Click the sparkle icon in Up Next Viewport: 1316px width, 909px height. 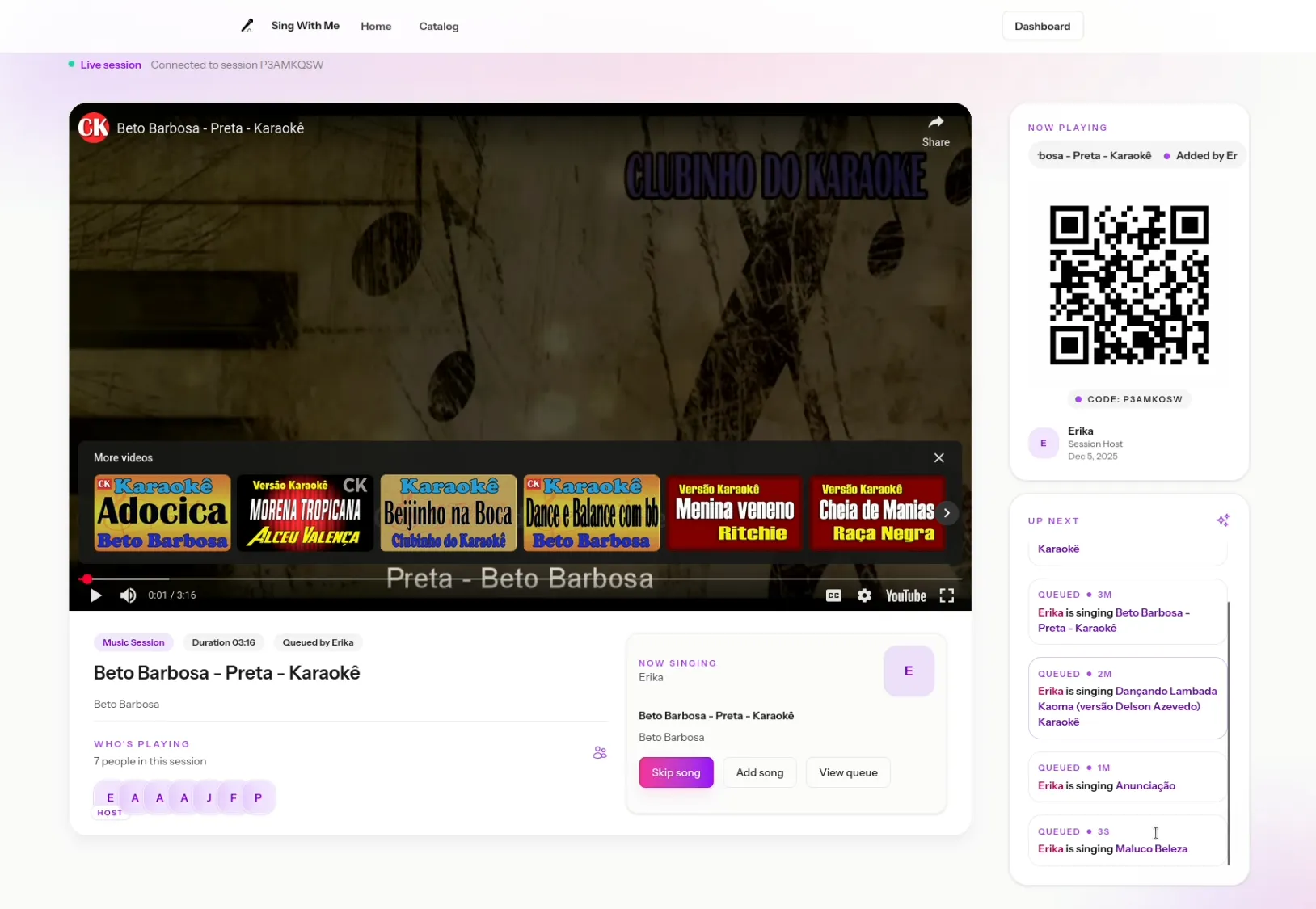coord(1222,520)
